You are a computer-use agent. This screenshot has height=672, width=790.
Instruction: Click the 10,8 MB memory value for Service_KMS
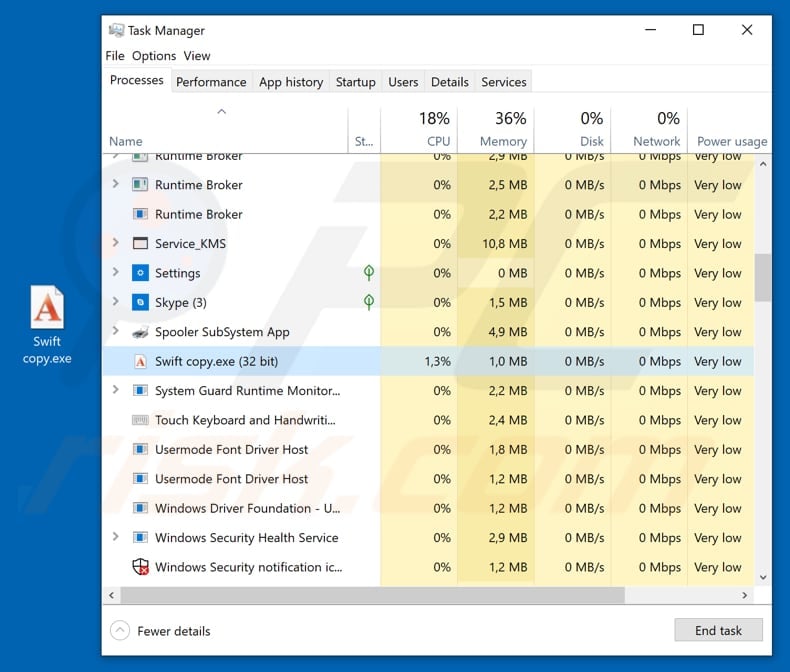505,244
